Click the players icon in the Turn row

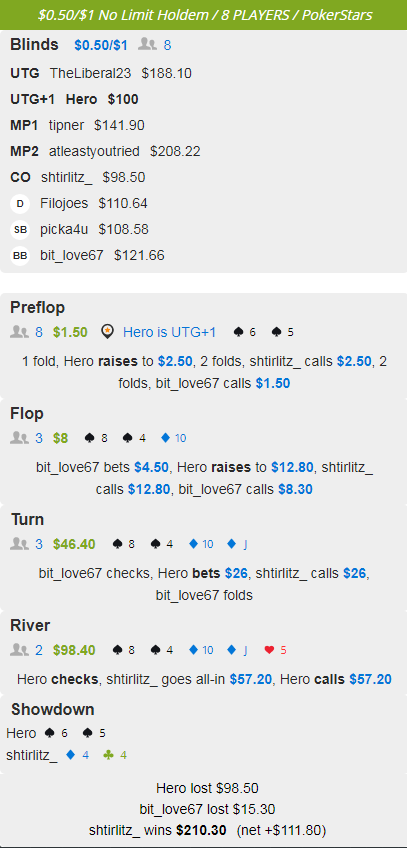coord(19,544)
